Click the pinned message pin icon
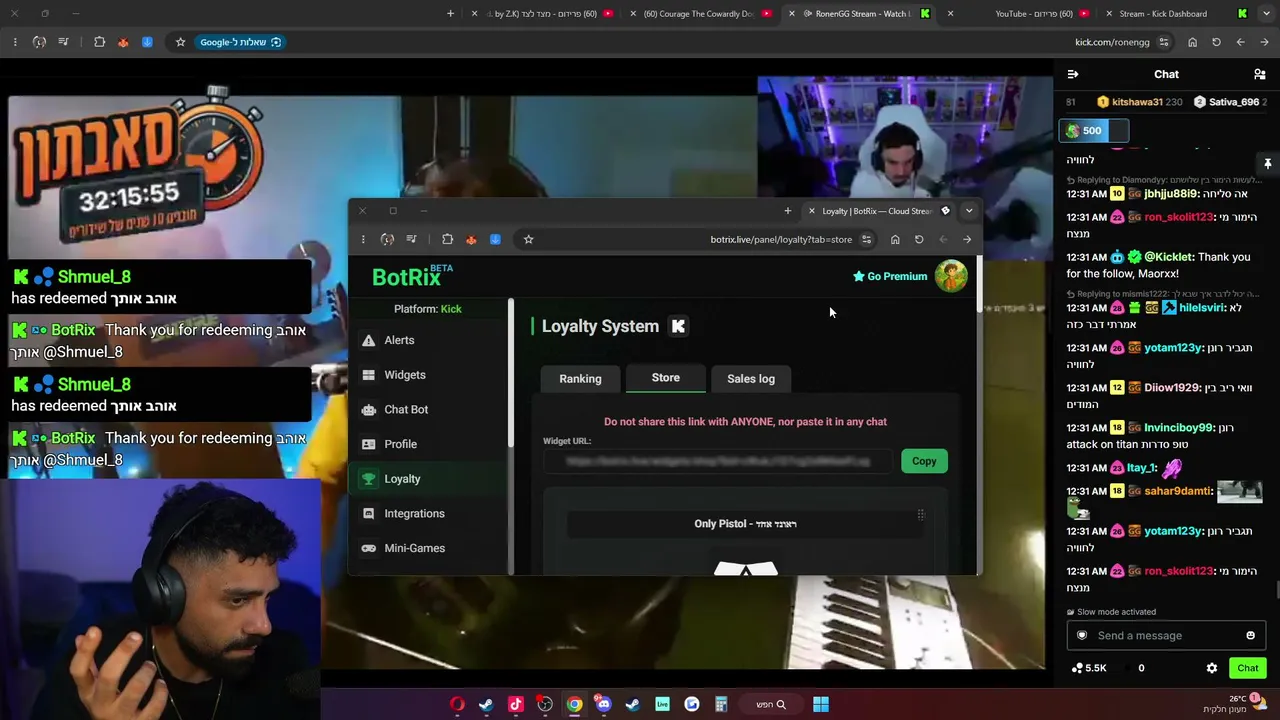The width and height of the screenshot is (1280, 720). [1267, 163]
